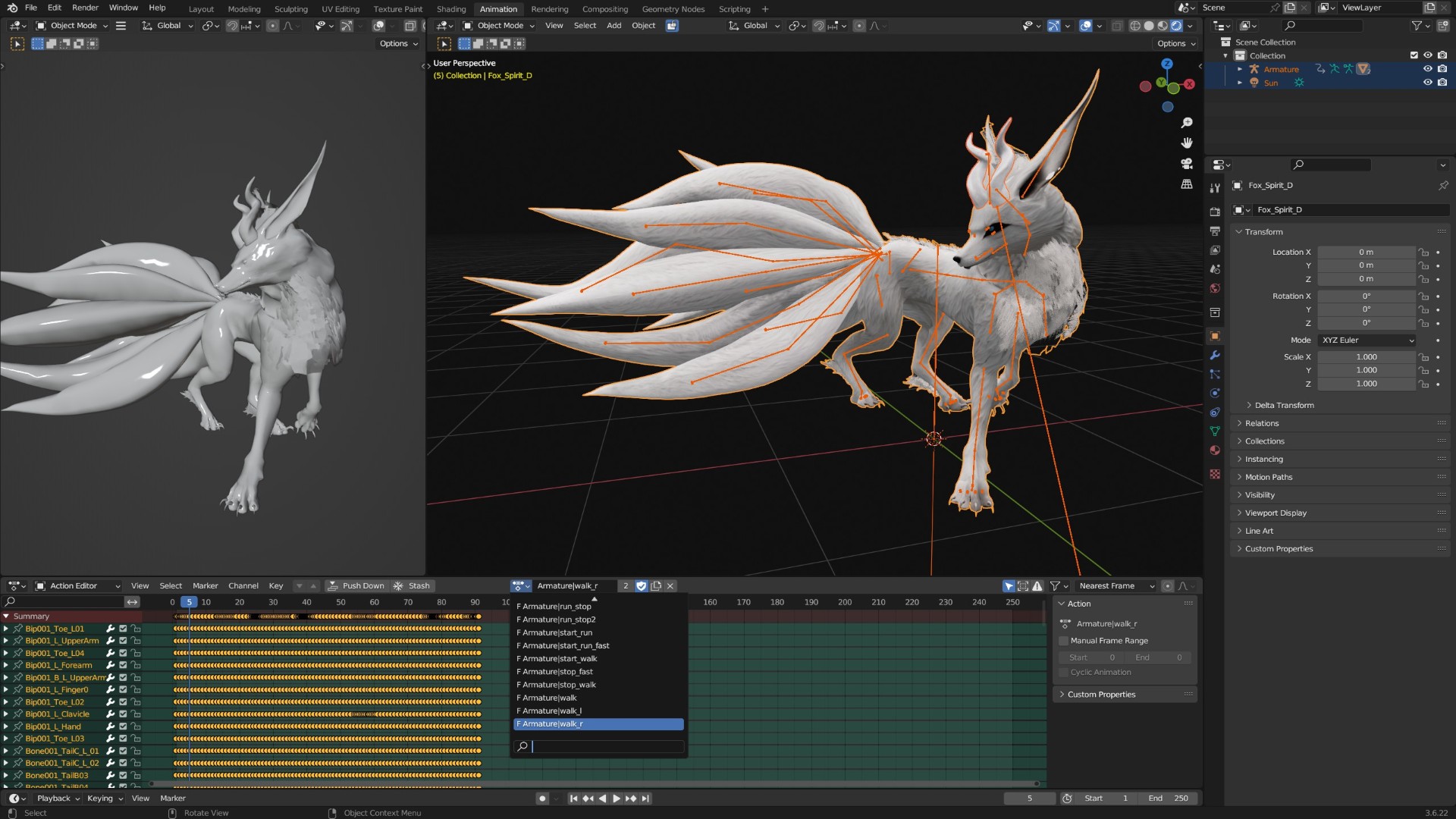Open the World properties tab
Image resolution: width=1456 pixels, height=819 pixels.
point(1215,288)
